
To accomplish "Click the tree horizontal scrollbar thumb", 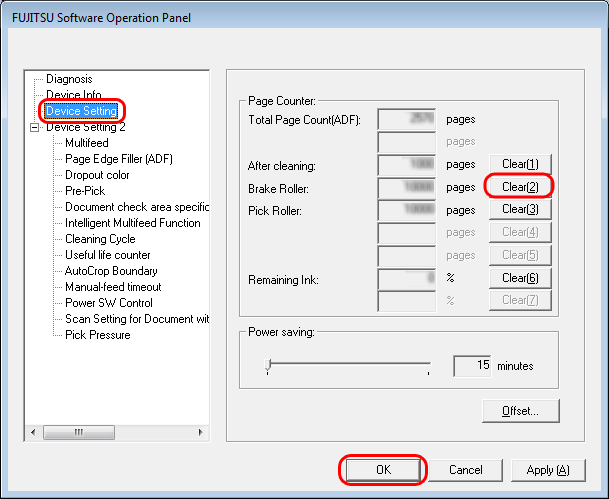I will (79, 432).
